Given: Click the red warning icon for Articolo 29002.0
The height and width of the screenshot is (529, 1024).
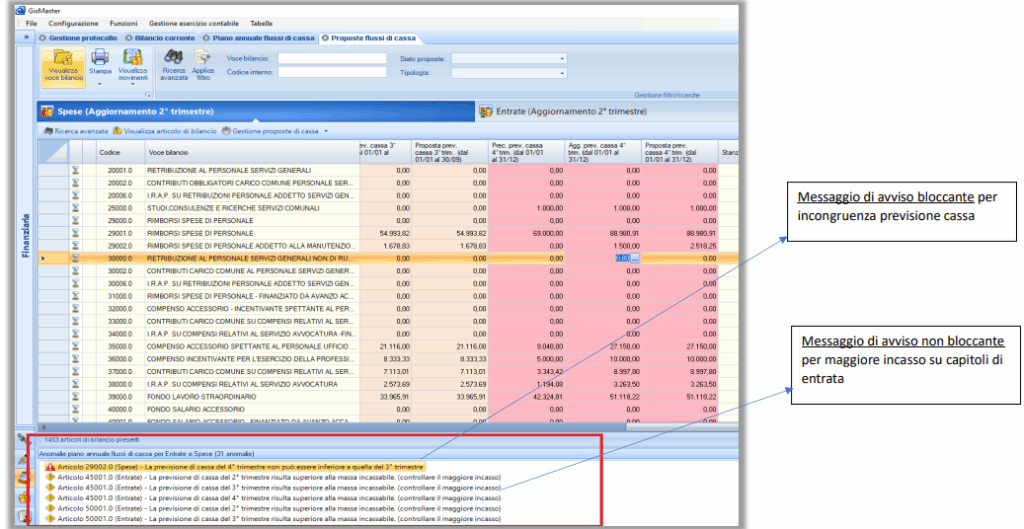Looking at the screenshot, I should (49, 466).
